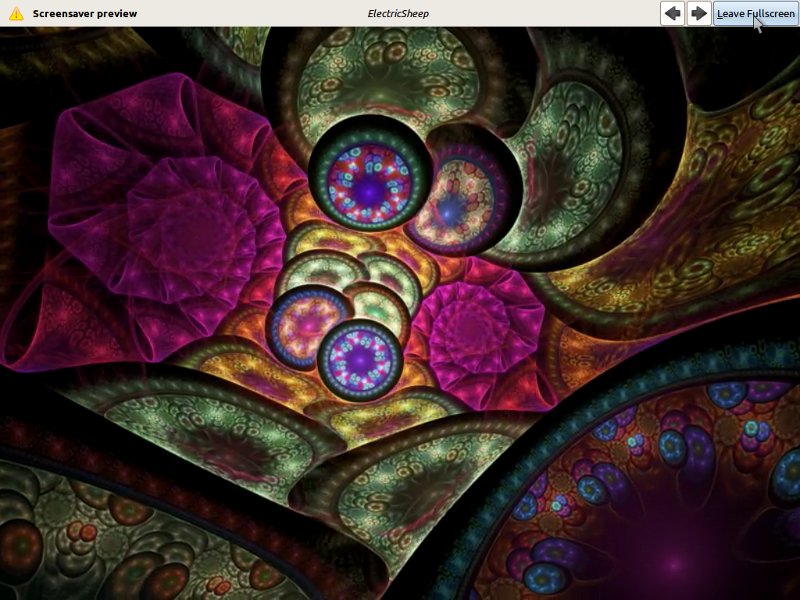Image resolution: width=800 pixels, height=600 pixels.
Task: Click the Screensaver preview title text
Action: click(85, 14)
